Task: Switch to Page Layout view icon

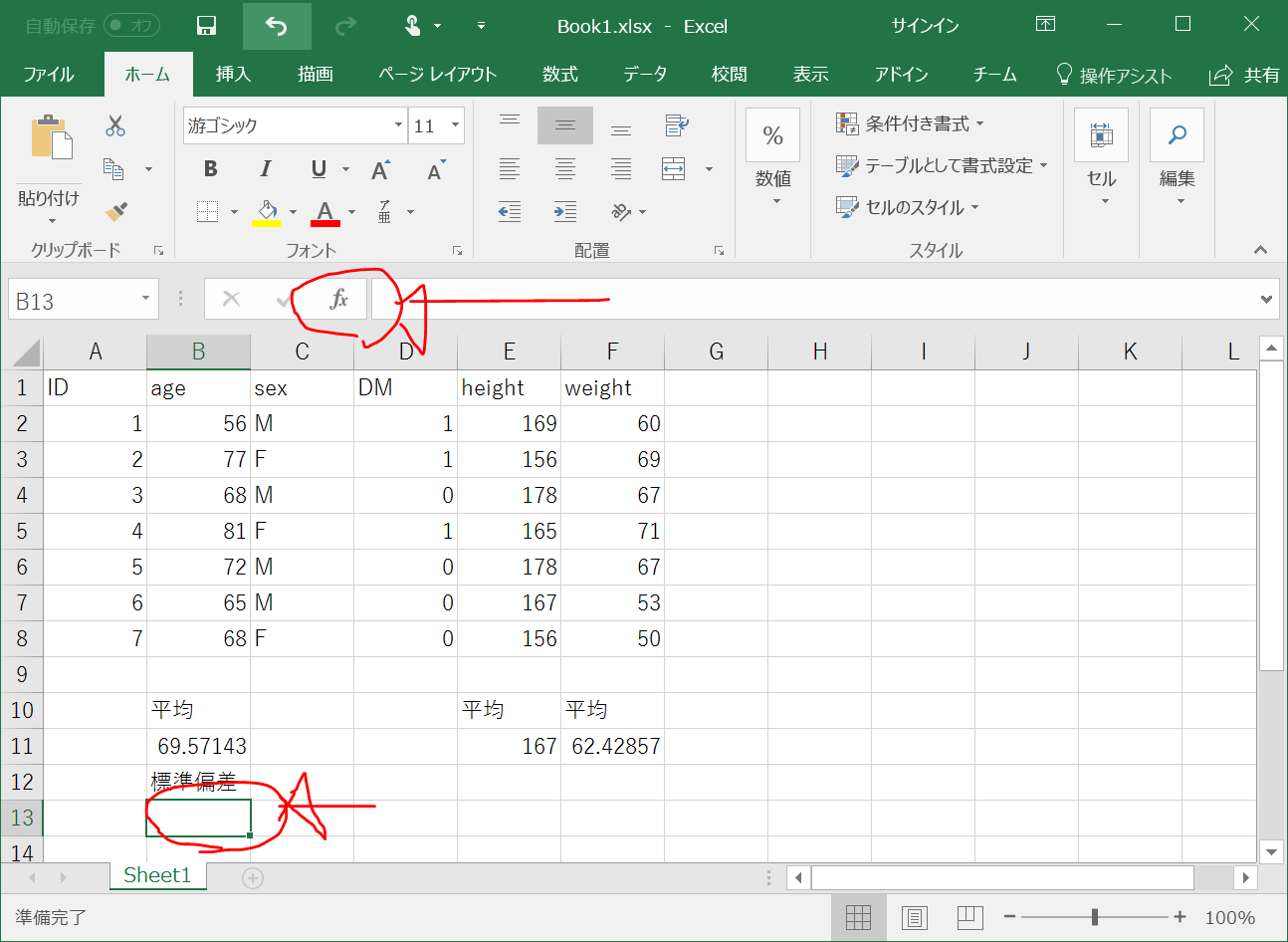Action: [x=914, y=917]
